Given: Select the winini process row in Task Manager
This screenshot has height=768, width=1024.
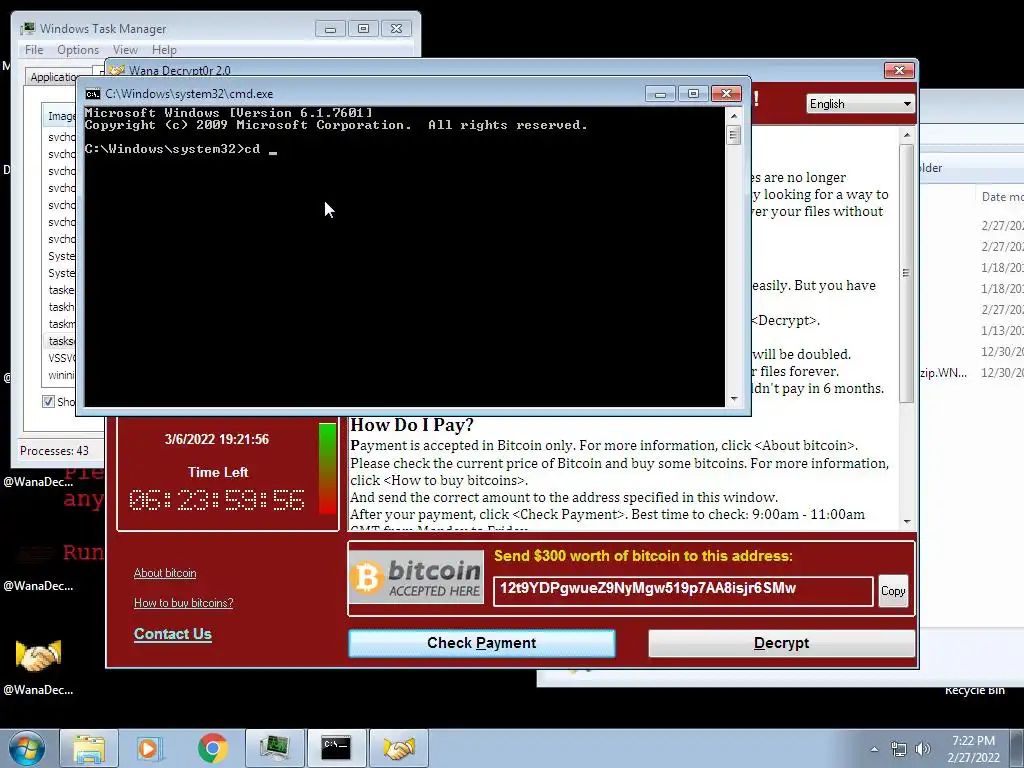Looking at the screenshot, I should pos(60,375).
